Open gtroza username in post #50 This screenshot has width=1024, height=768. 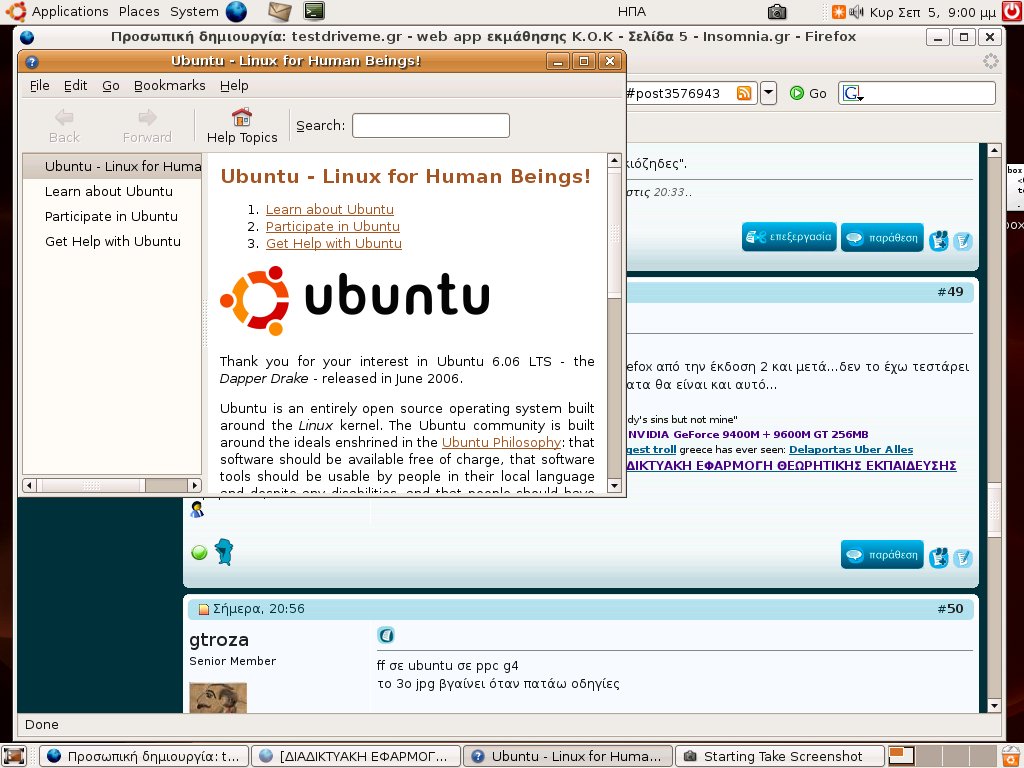coord(219,639)
